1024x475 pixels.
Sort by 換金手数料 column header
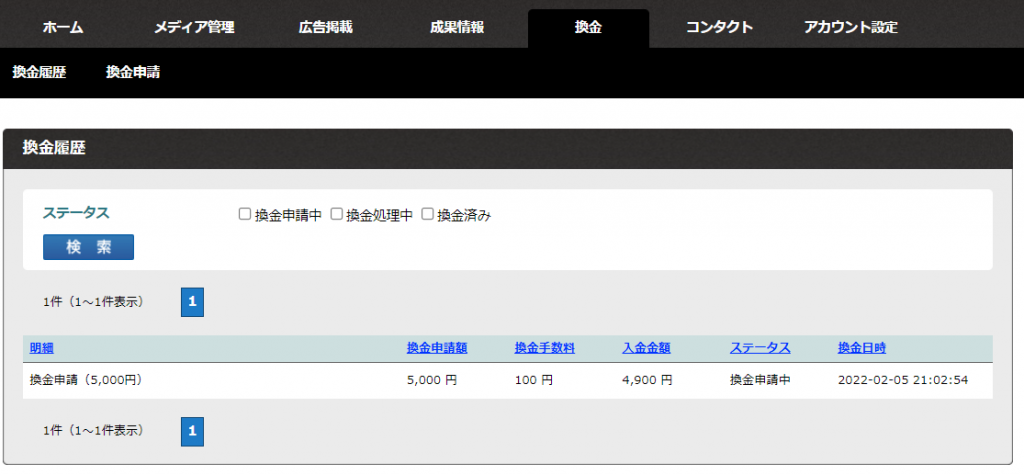coord(544,348)
